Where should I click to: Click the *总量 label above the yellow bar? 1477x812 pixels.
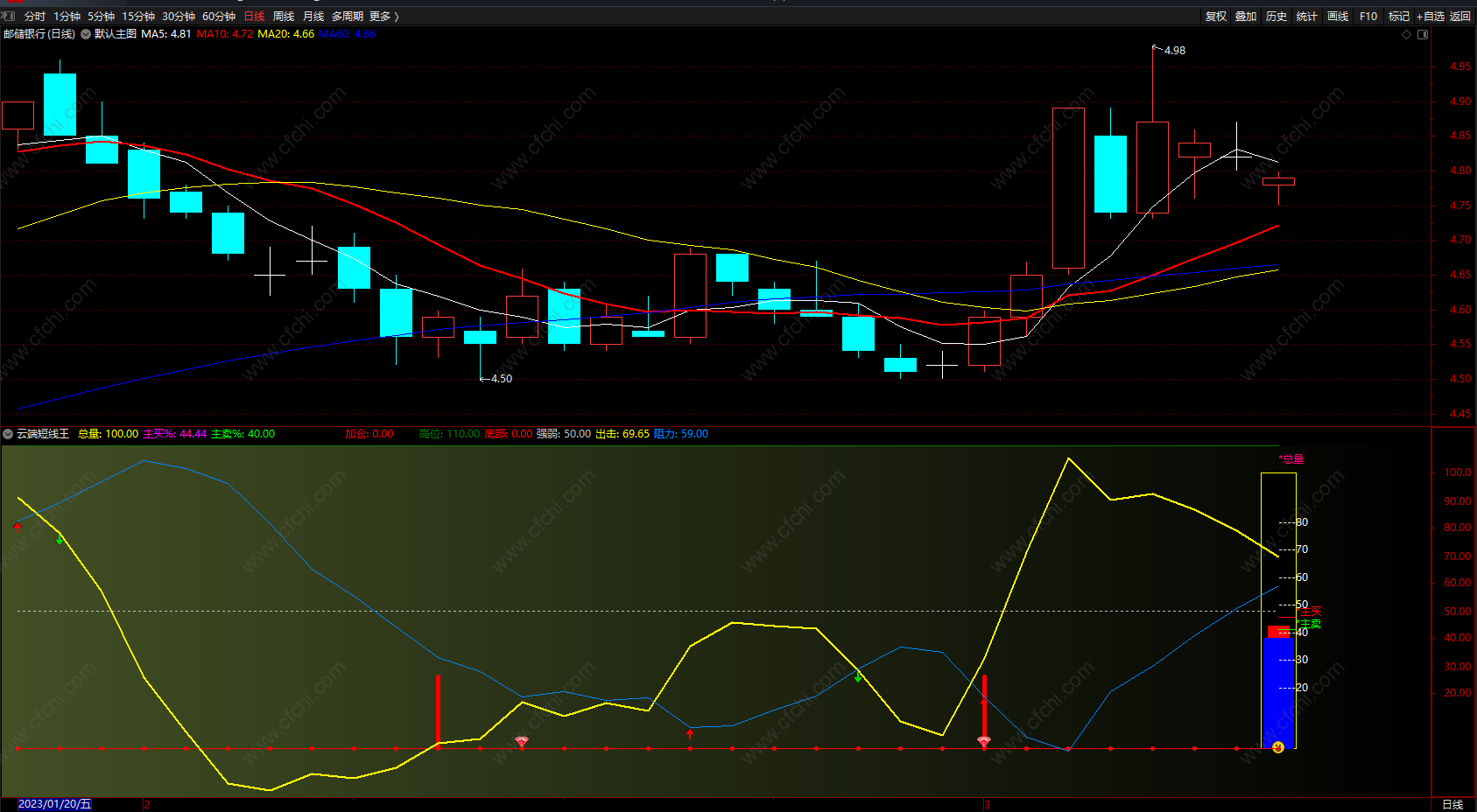1291,459
